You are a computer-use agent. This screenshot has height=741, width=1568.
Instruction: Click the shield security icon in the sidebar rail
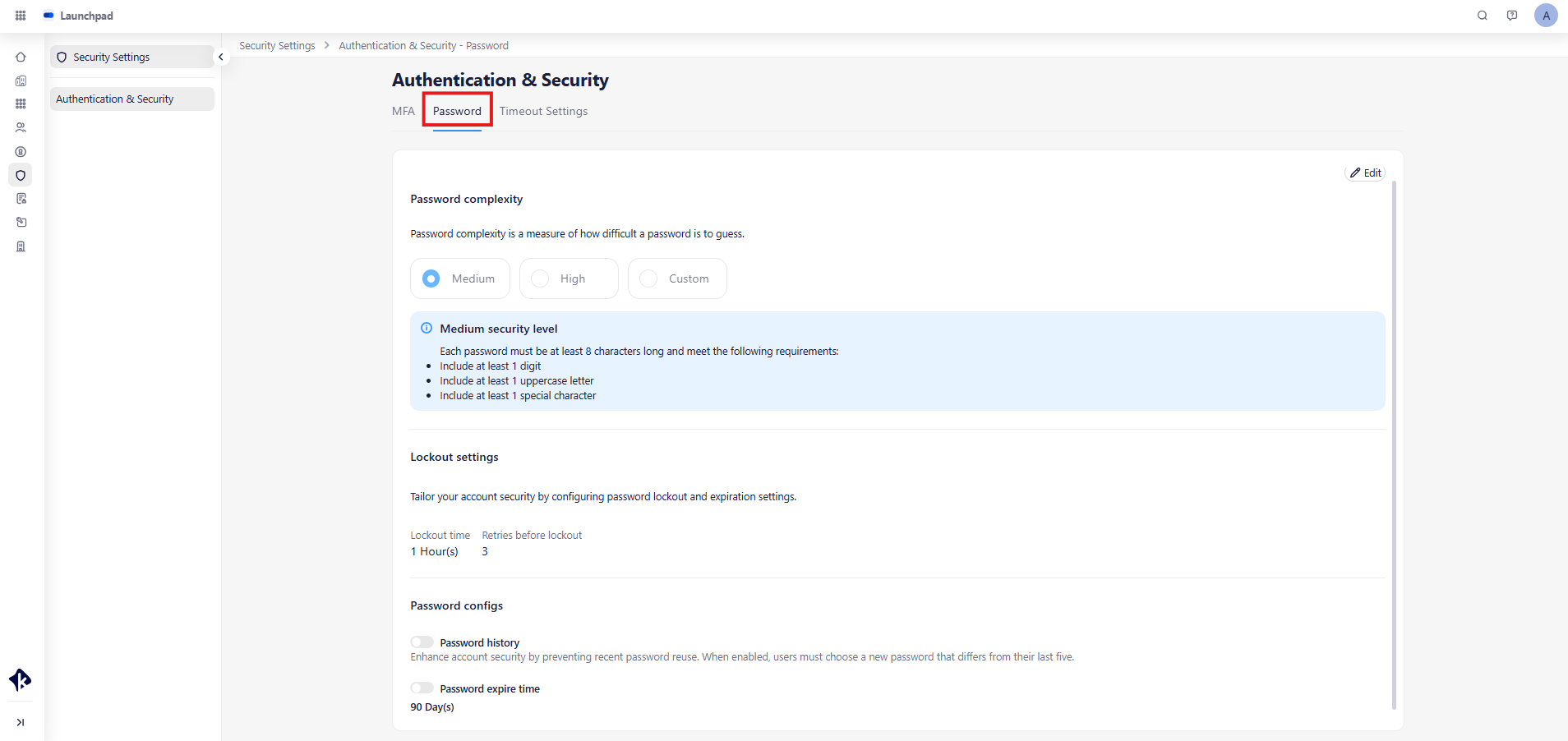[21, 175]
